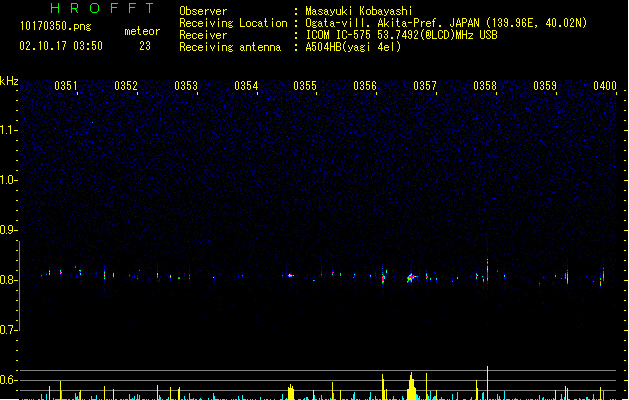
Task: Click the 0354 time marker
Action: pos(246,86)
